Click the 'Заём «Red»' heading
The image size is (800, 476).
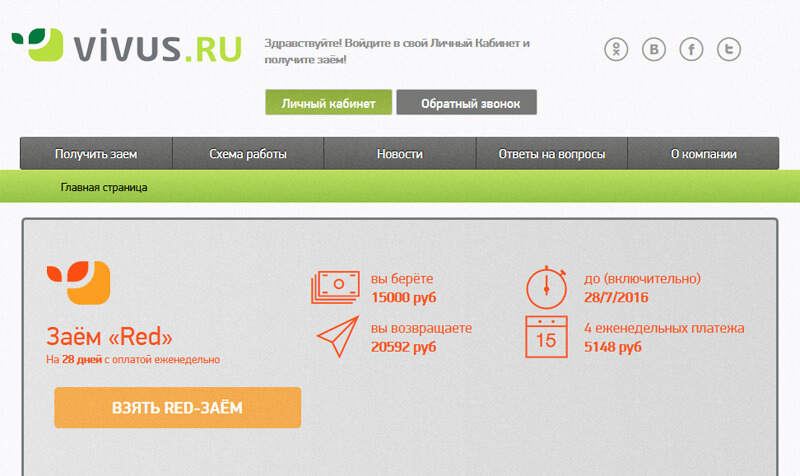tap(109, 336)
